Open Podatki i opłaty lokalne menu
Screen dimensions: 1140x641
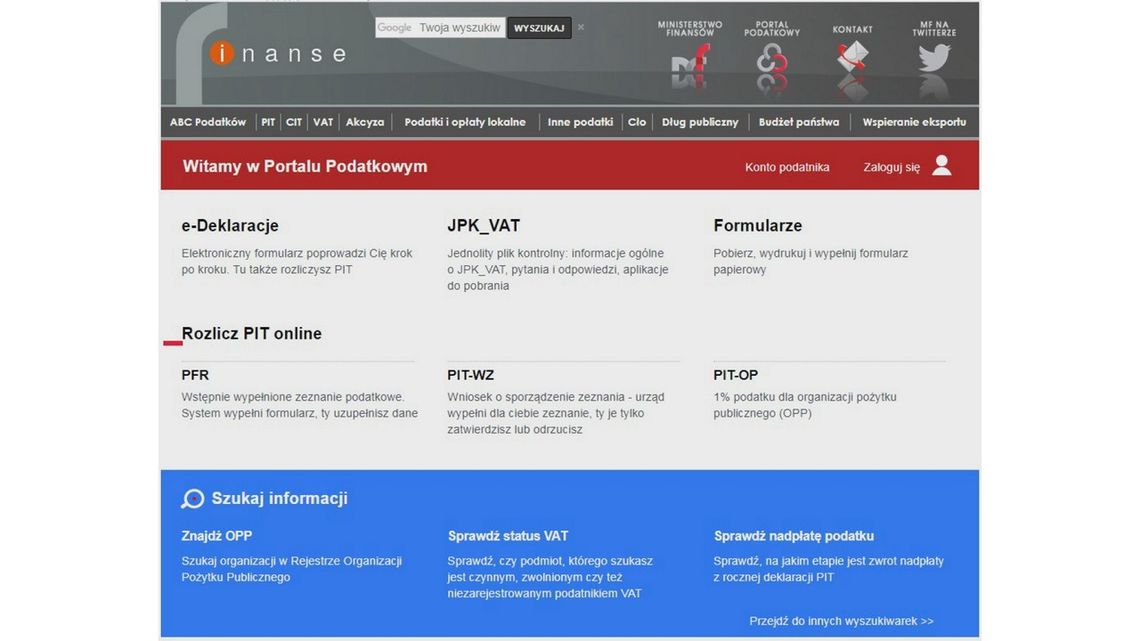(465, 122)
